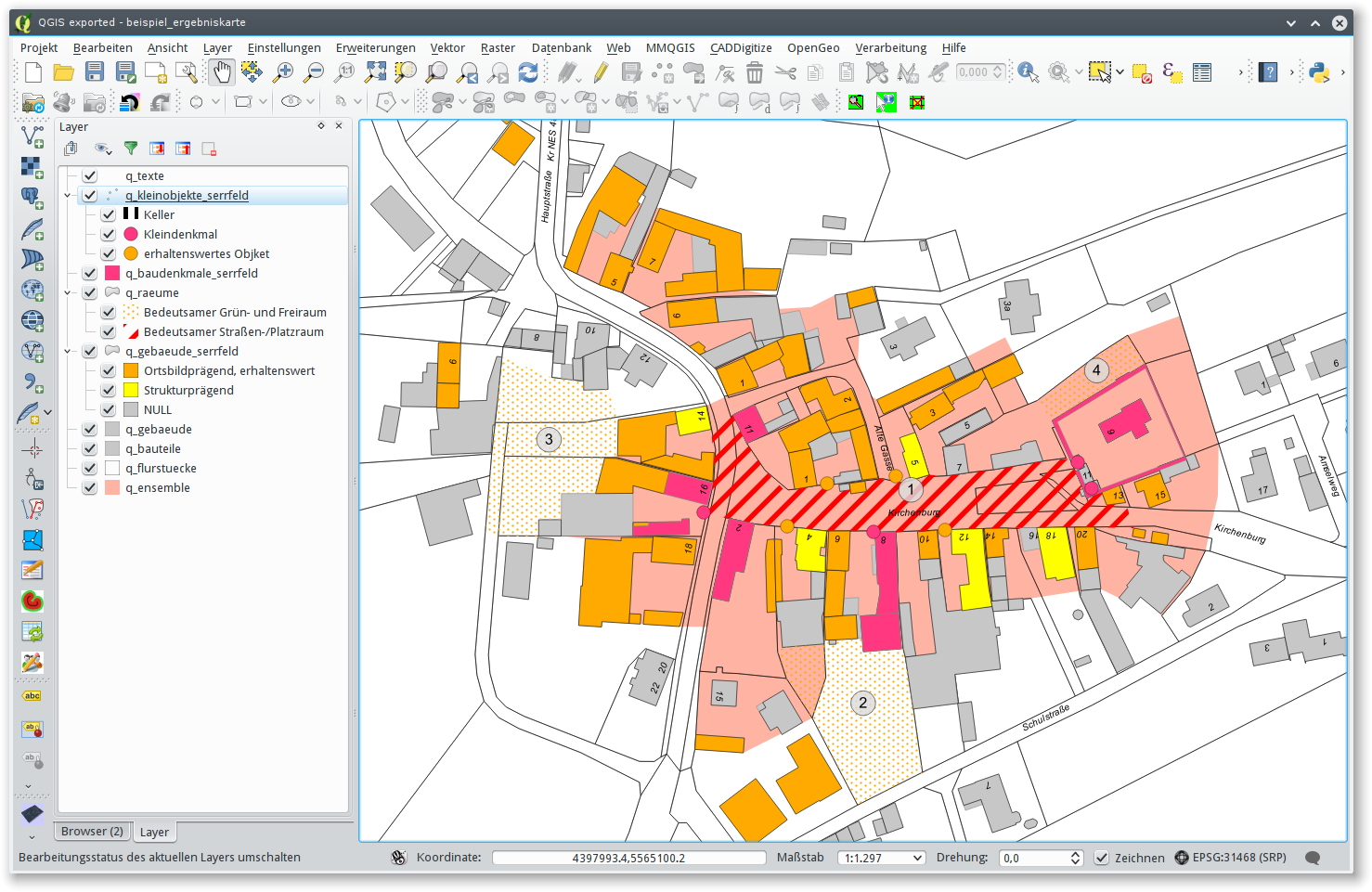Open the attribute table icon
1372x892 pixels.
(x=1202, y=72)
